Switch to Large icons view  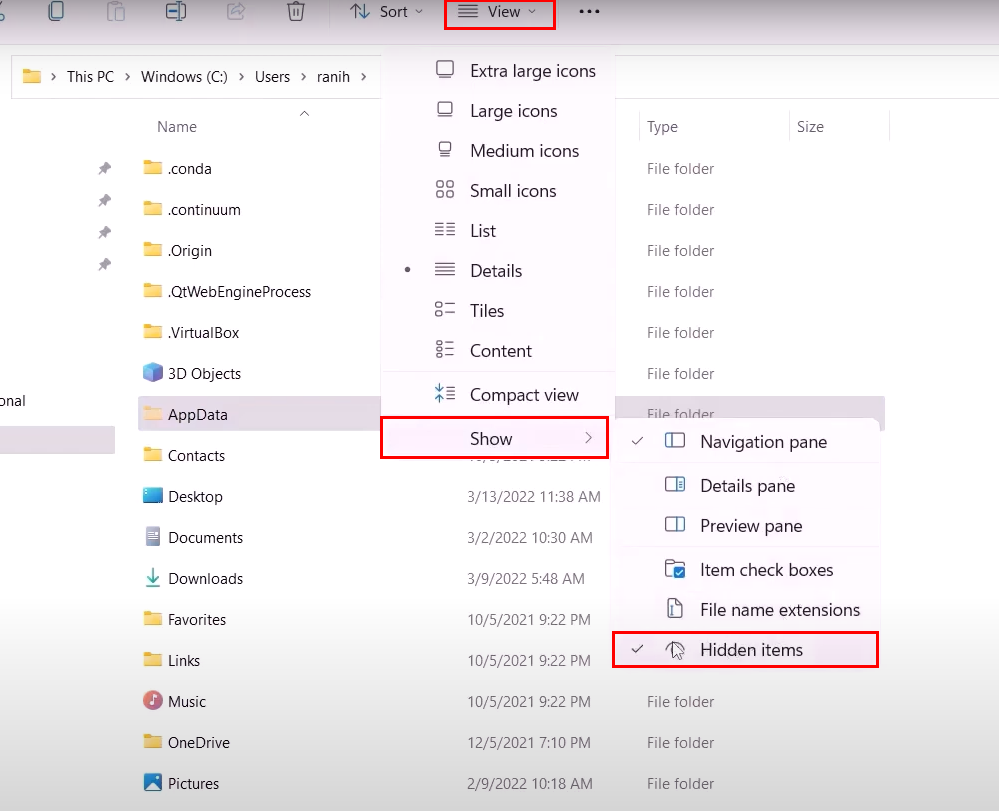point(513,110)
